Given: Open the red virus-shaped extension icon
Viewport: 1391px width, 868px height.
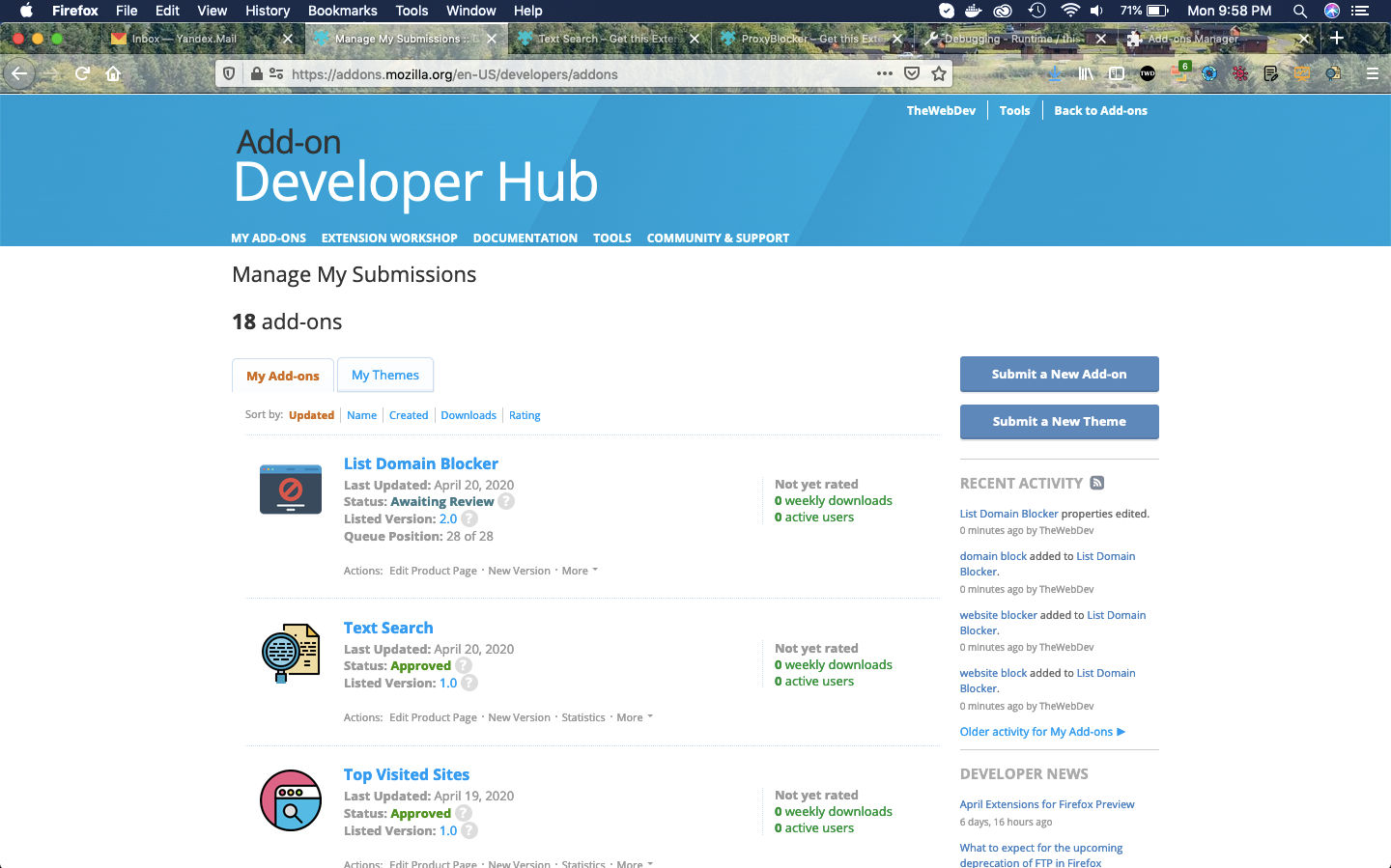Looking at the screenshot, I should (x=1240, y=73).
